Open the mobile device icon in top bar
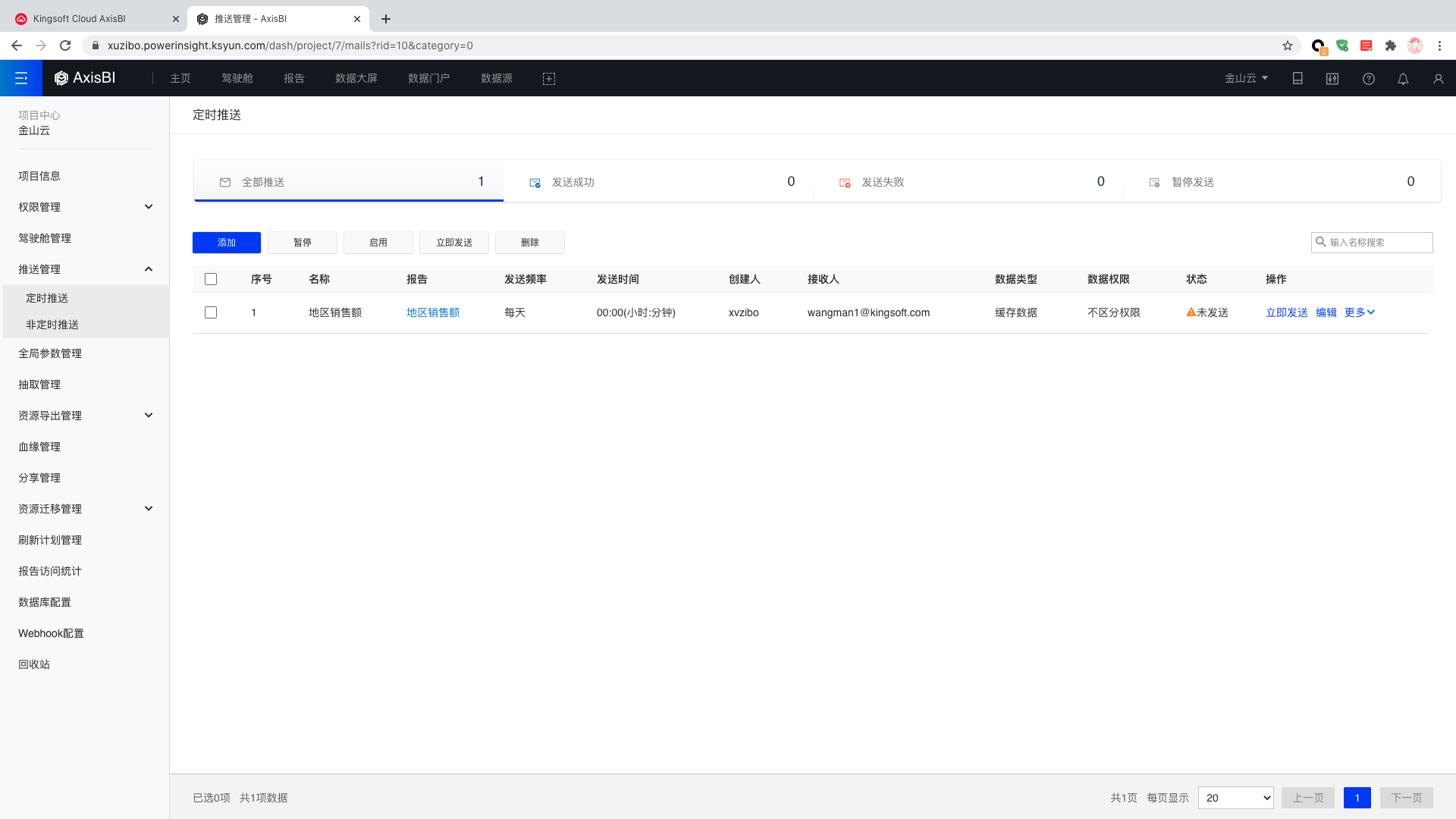This screenshot has height=819, width=1456. coord(1298,79)
